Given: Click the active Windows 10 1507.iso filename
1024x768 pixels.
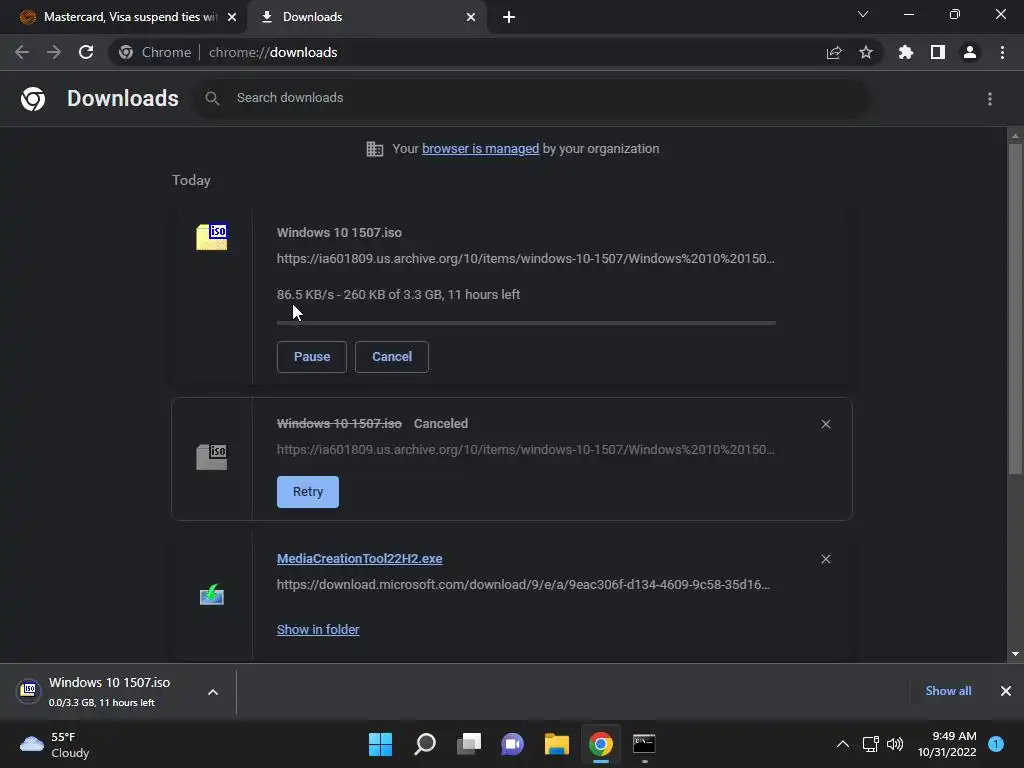Looking at the screenshot, I should [x=339, y=232].
